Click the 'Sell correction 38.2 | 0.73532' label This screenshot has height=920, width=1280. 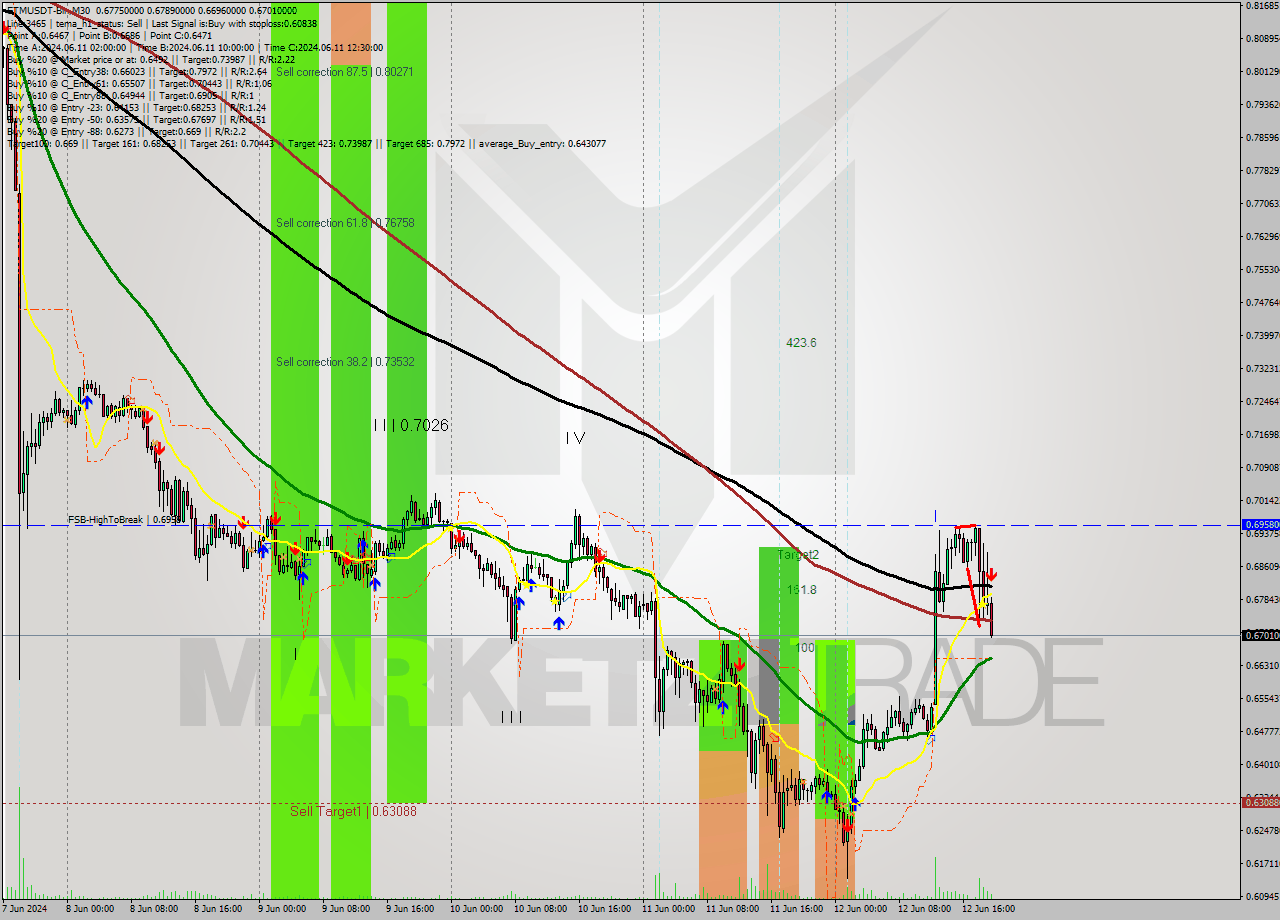point(344,362)
